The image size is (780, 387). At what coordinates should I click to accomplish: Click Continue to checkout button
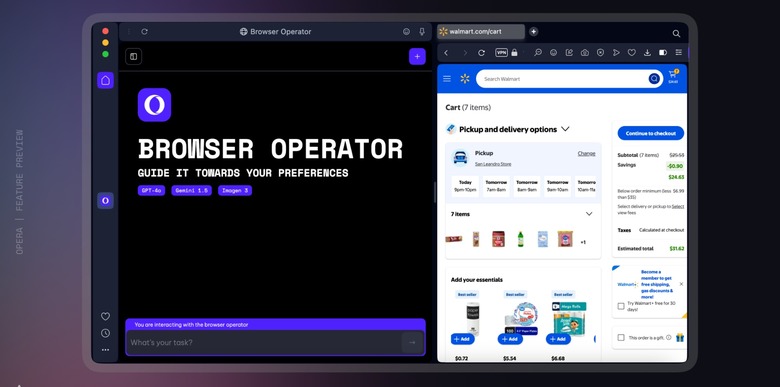pos(651,133)
